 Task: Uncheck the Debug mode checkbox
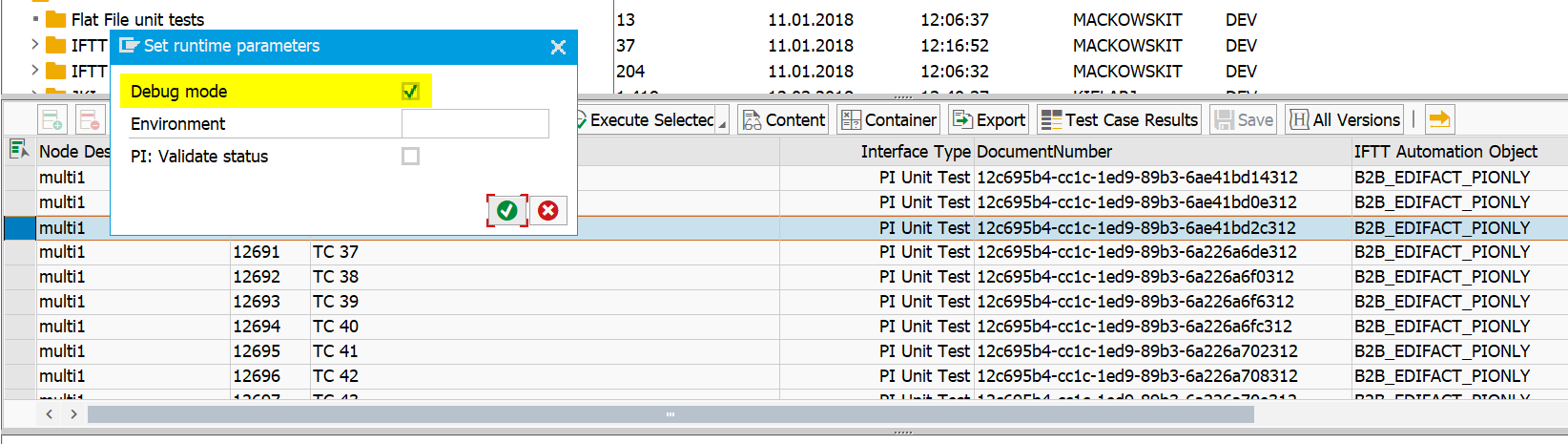coord(410,92)
